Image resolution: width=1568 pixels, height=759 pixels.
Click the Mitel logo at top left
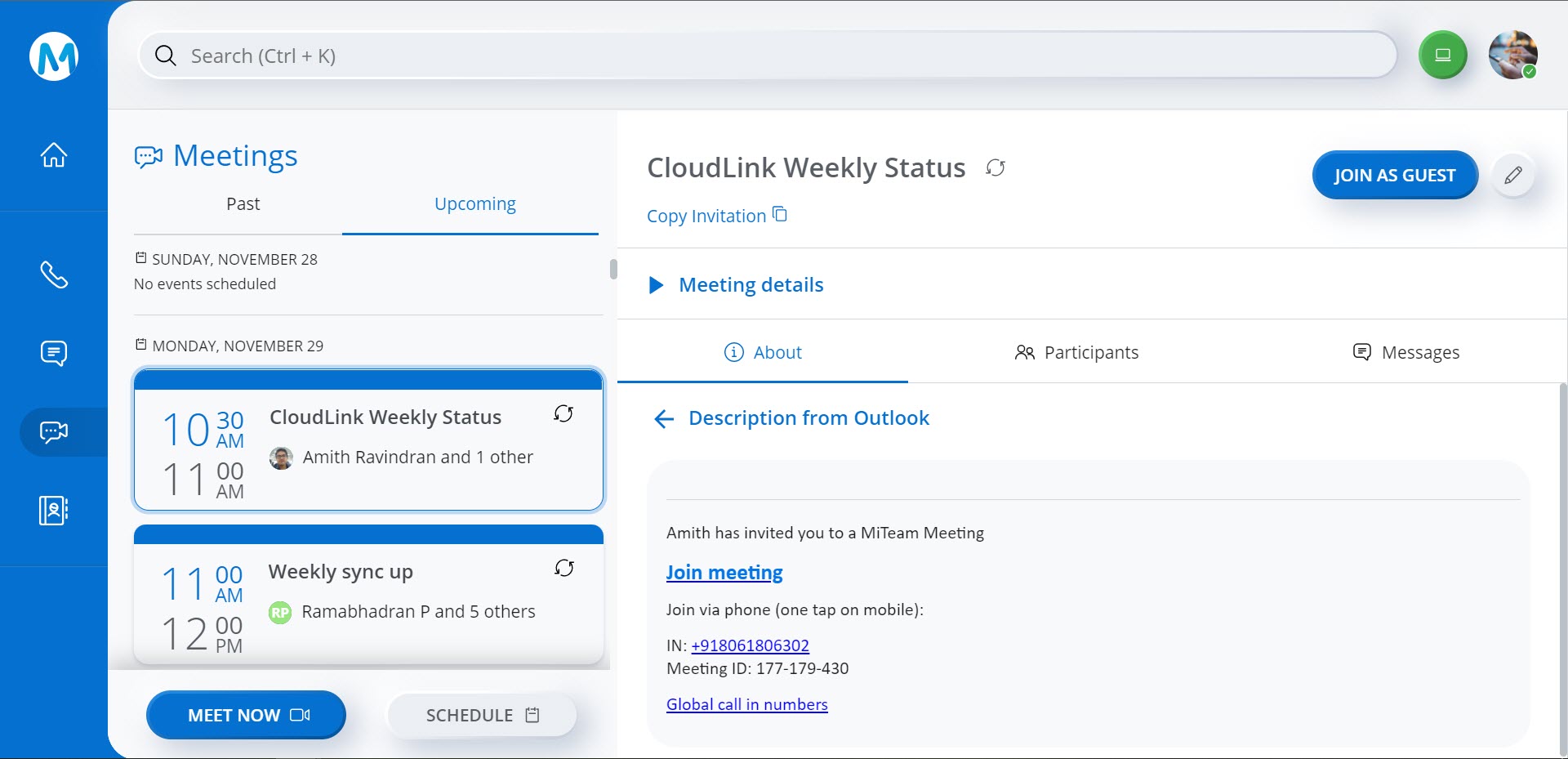pyautogui.click(x=54, y=56)
